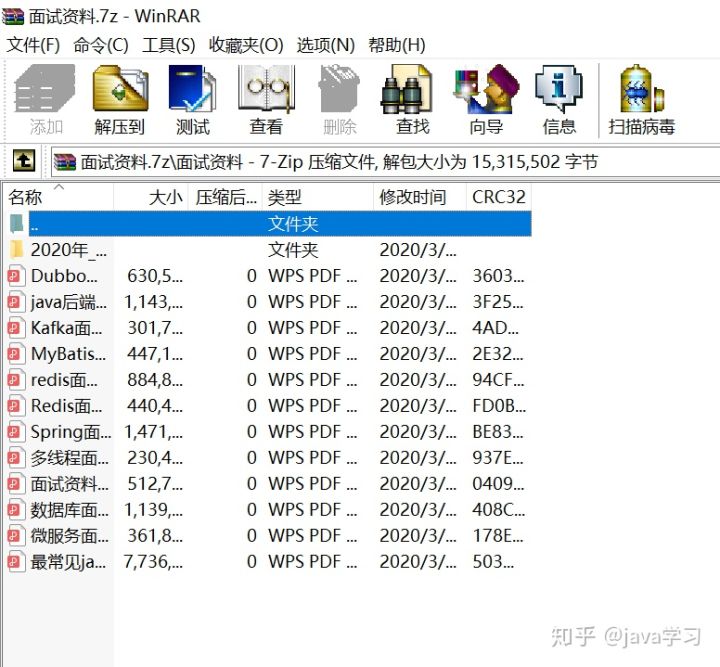The width and height of the screenshot is (720, 667).
Task: Open the Find (查找) binoculars tool
Action: (407, 88)
